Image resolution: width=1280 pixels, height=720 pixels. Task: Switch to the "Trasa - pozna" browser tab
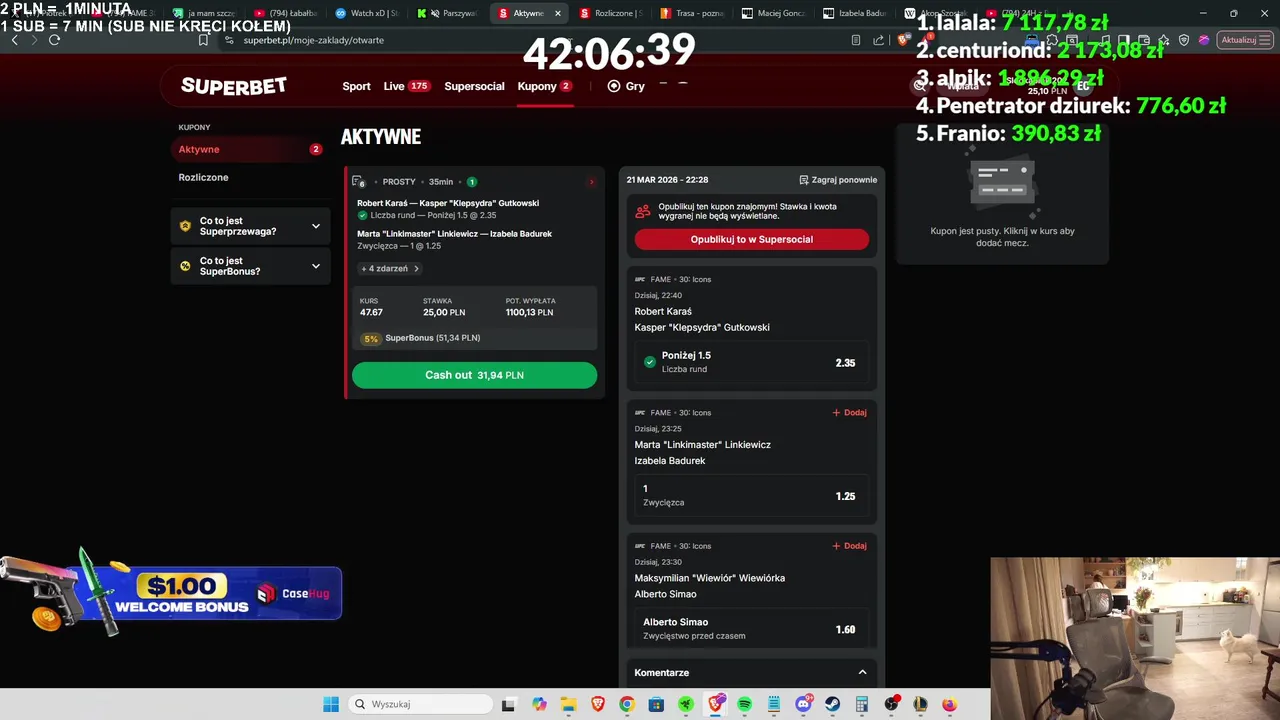point(692,13)
